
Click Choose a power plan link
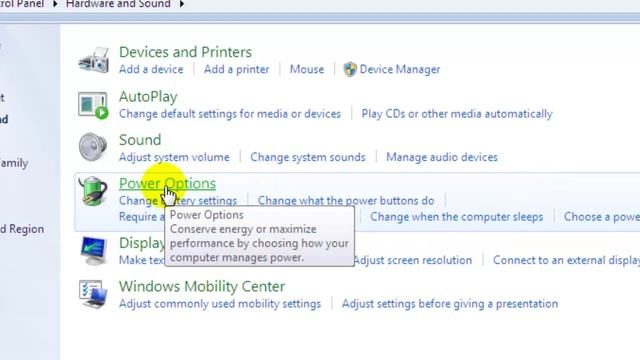(x=602, y=217)
